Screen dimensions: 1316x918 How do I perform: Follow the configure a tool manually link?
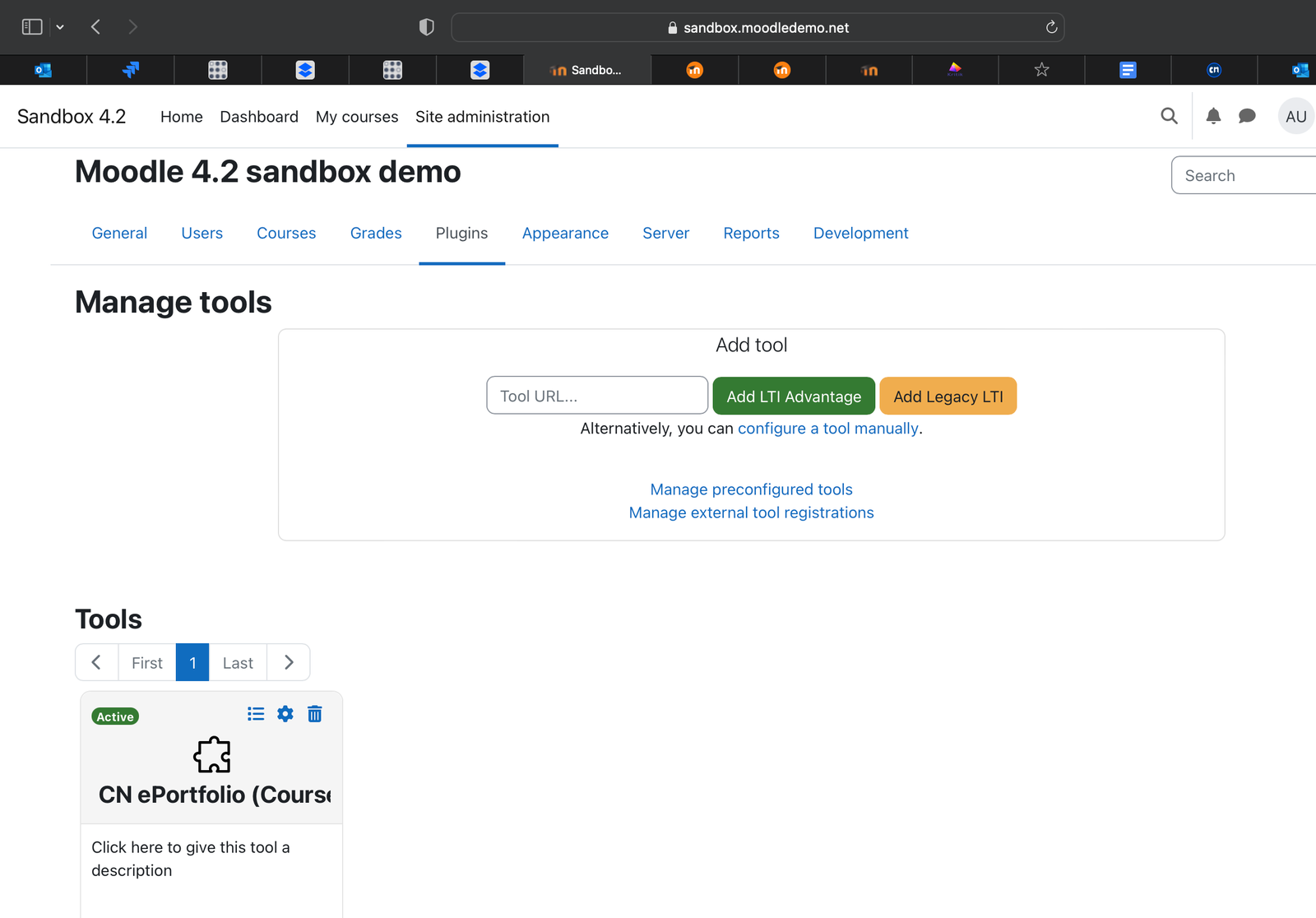828,429
